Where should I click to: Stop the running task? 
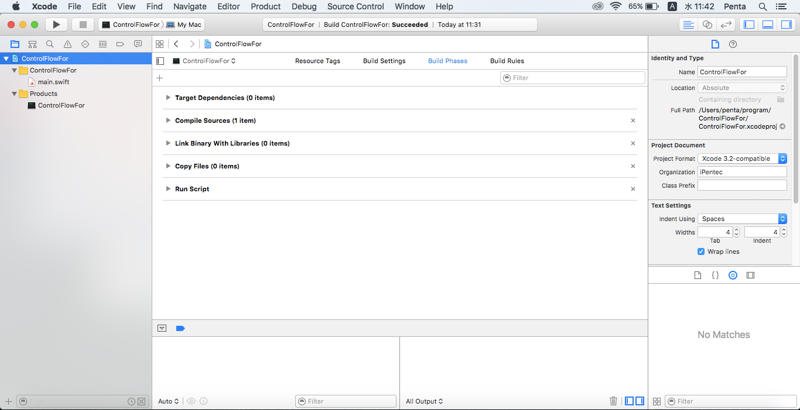coord(83,24)
